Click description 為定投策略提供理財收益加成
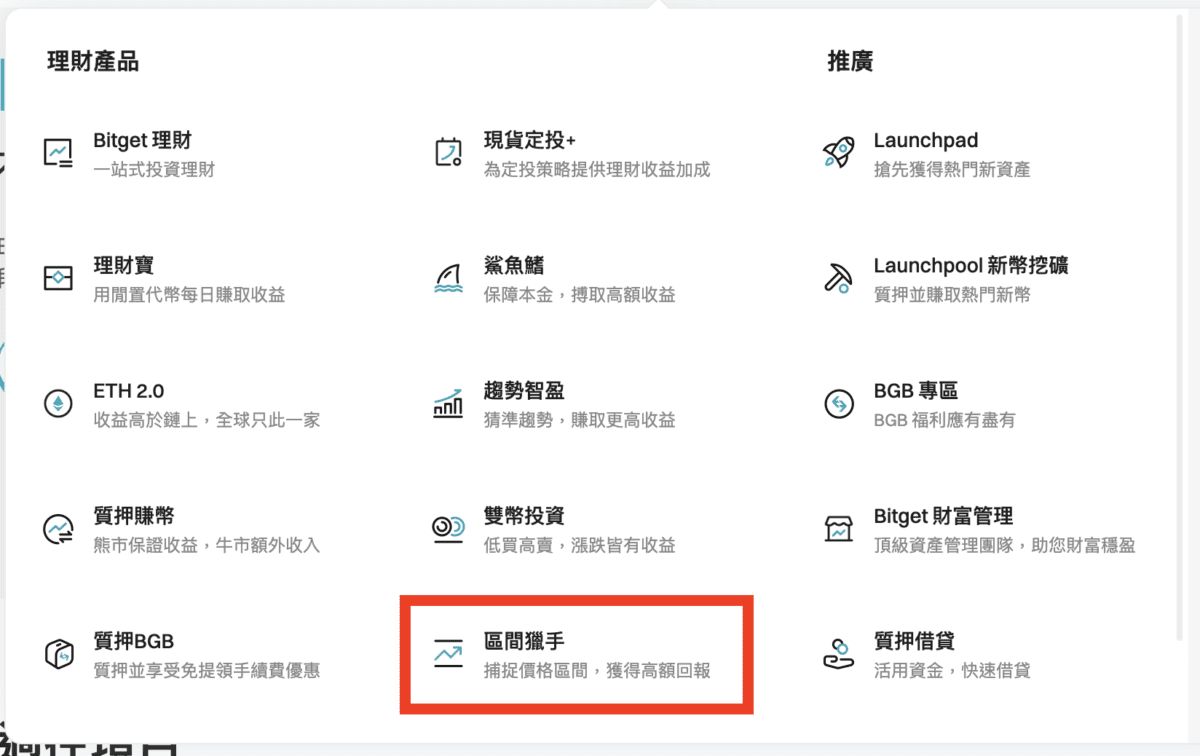 (597, 170)
